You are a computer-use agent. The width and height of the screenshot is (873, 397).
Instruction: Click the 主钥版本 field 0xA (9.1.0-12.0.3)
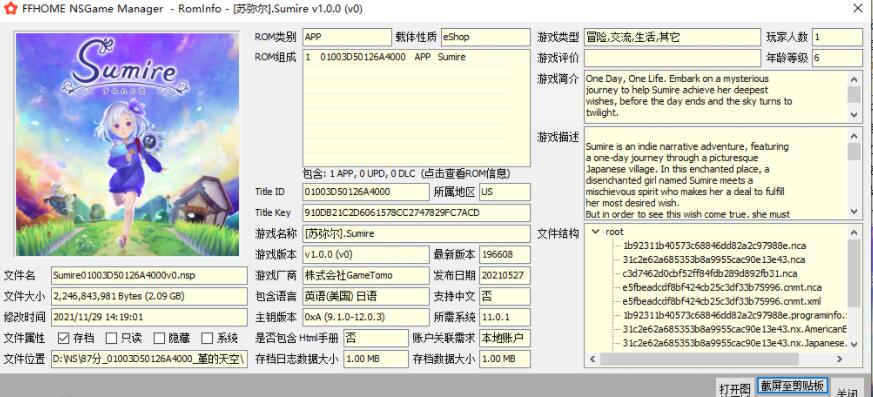[x=366, y=317]
